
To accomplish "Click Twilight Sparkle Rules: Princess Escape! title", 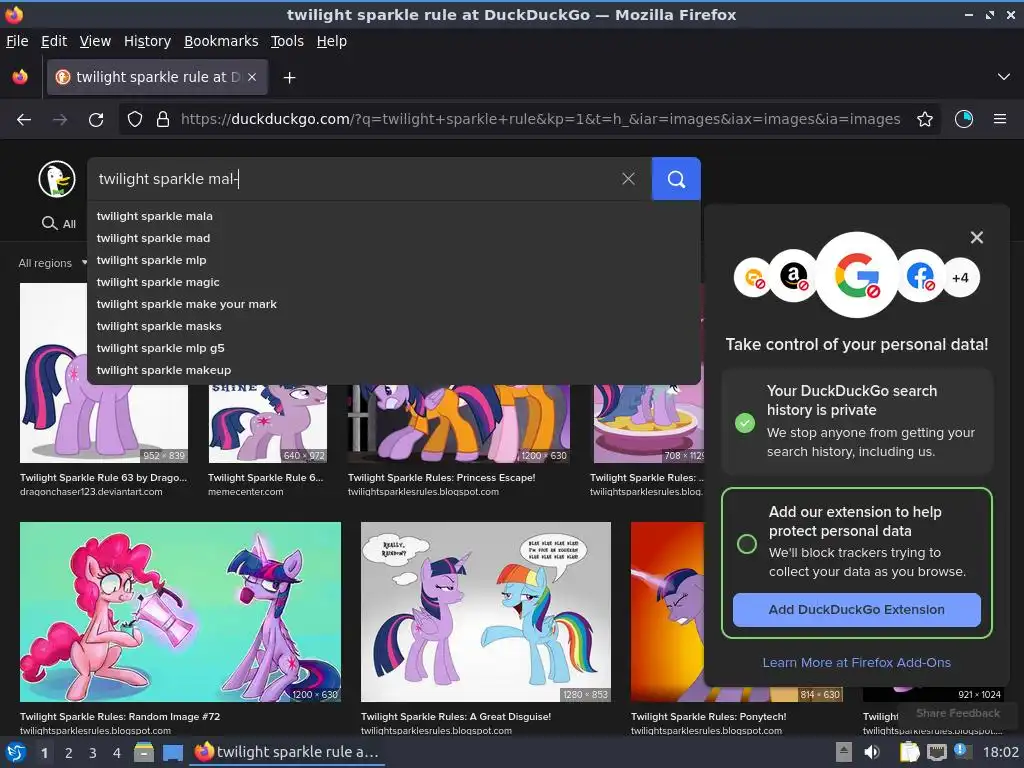I will (x=441, y=477).
